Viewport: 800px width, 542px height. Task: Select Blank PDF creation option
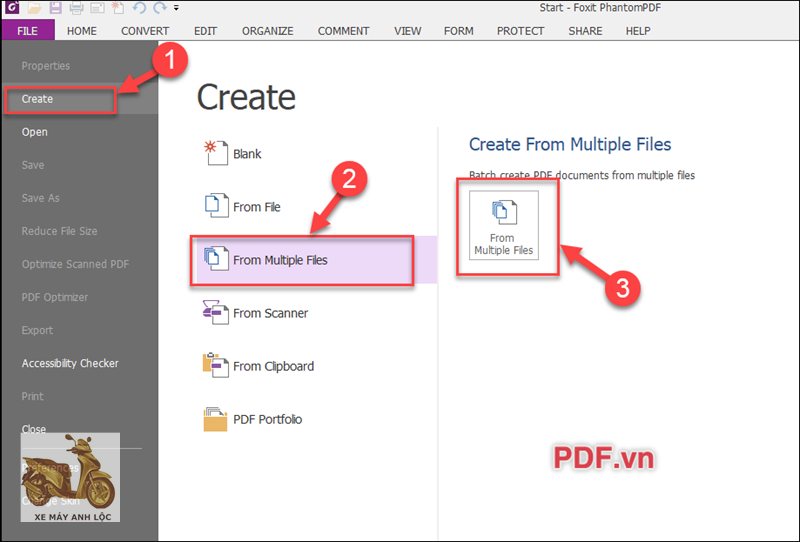pos(246,154)
